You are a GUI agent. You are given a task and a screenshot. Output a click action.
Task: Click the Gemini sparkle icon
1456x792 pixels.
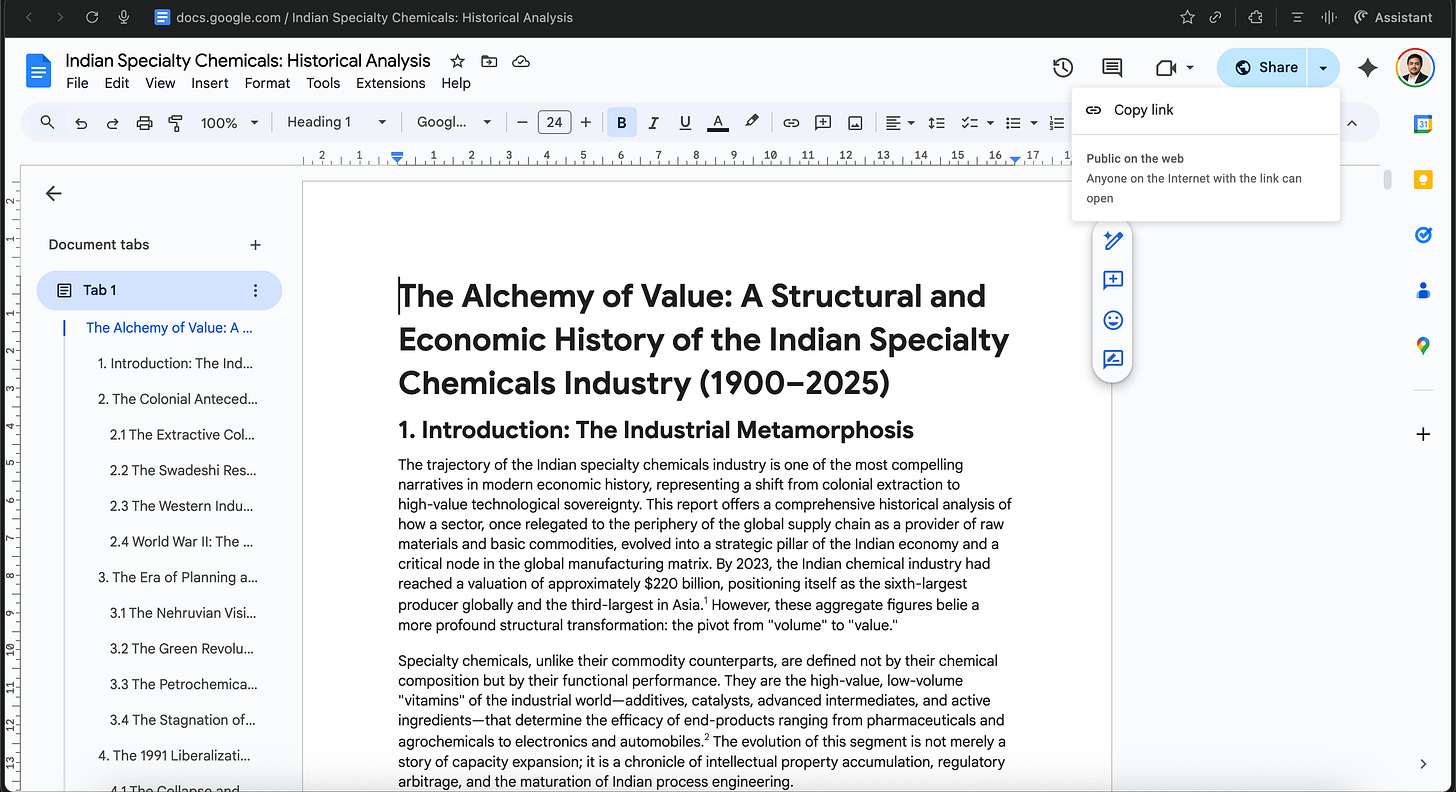[x=1367, y=67]
